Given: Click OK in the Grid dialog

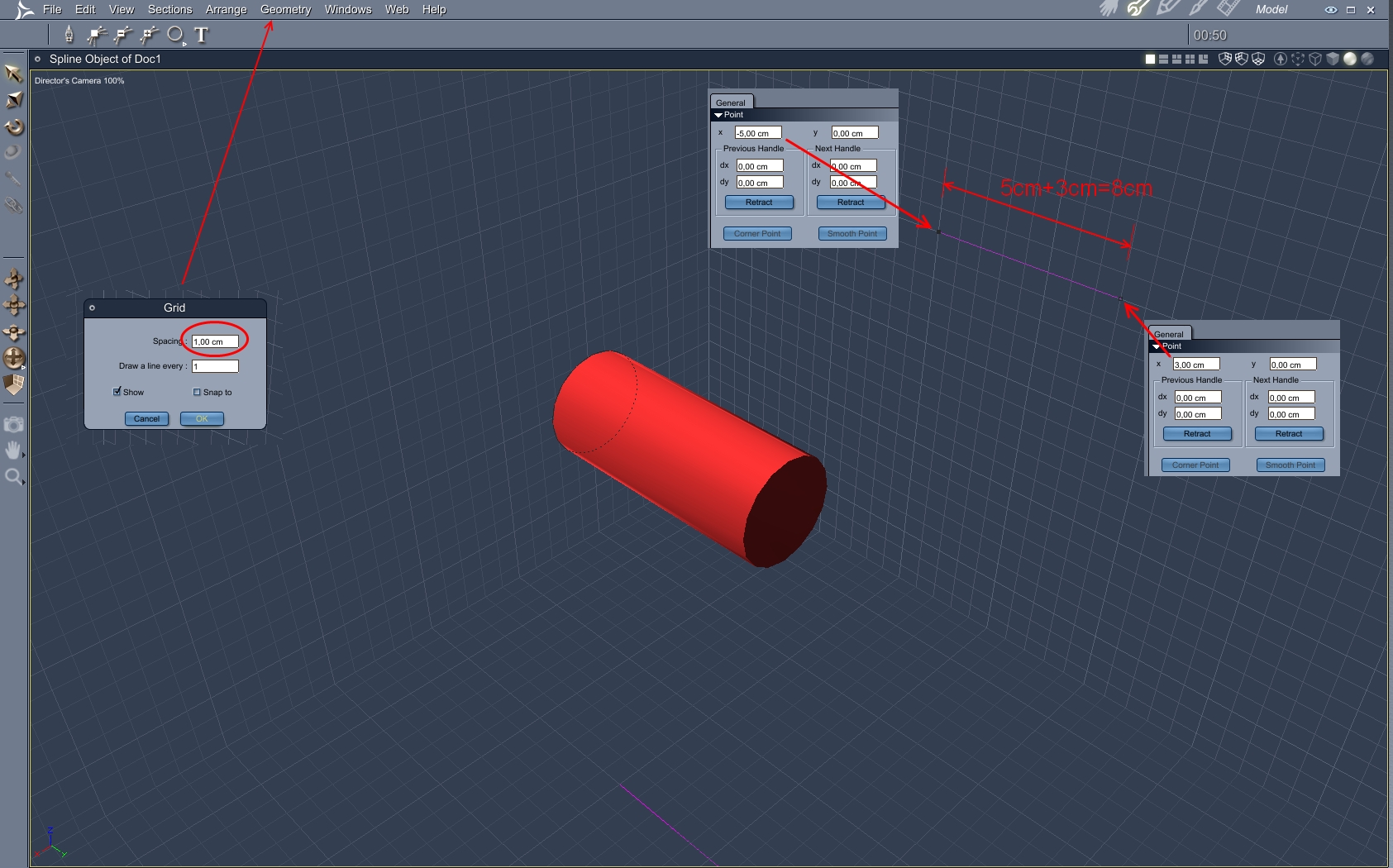Looking at the screenshot, I should [x=202, y=418].
